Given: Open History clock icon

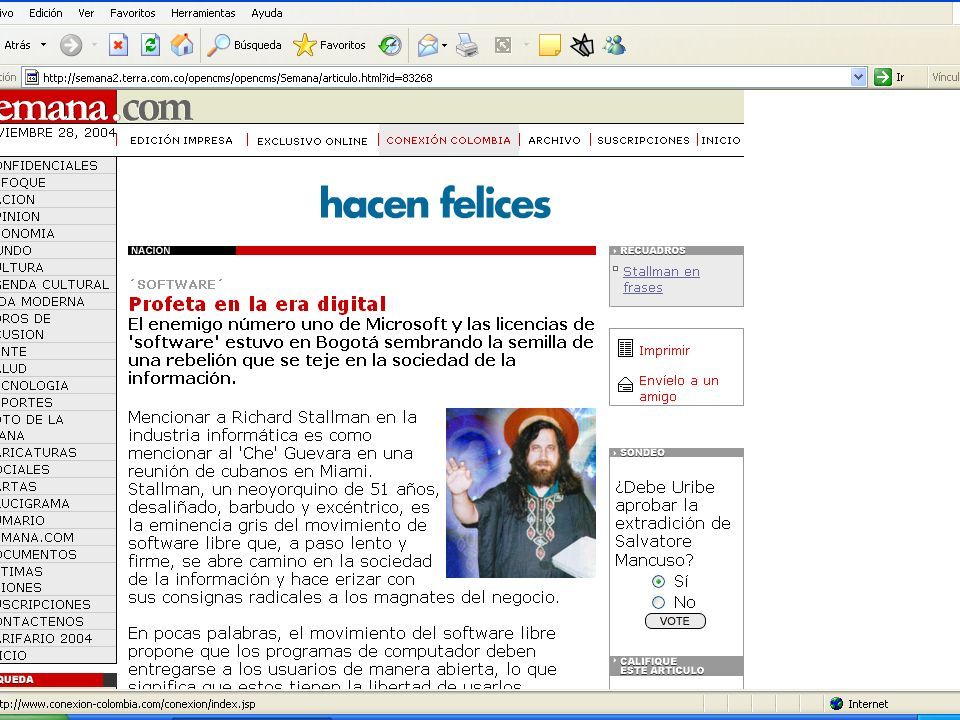Looking at the screenshot, I should tap(390, 45).
